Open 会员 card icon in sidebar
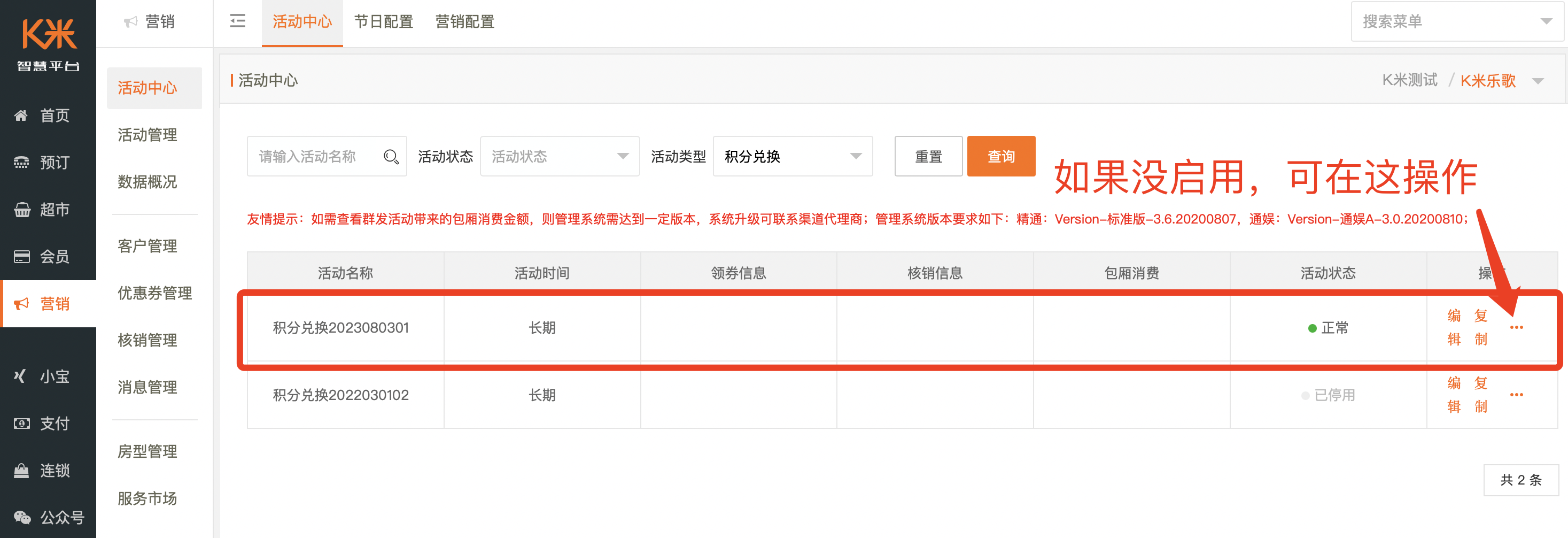The width and height of the screenshot is (1568, 538). click(x=21, y=257)
